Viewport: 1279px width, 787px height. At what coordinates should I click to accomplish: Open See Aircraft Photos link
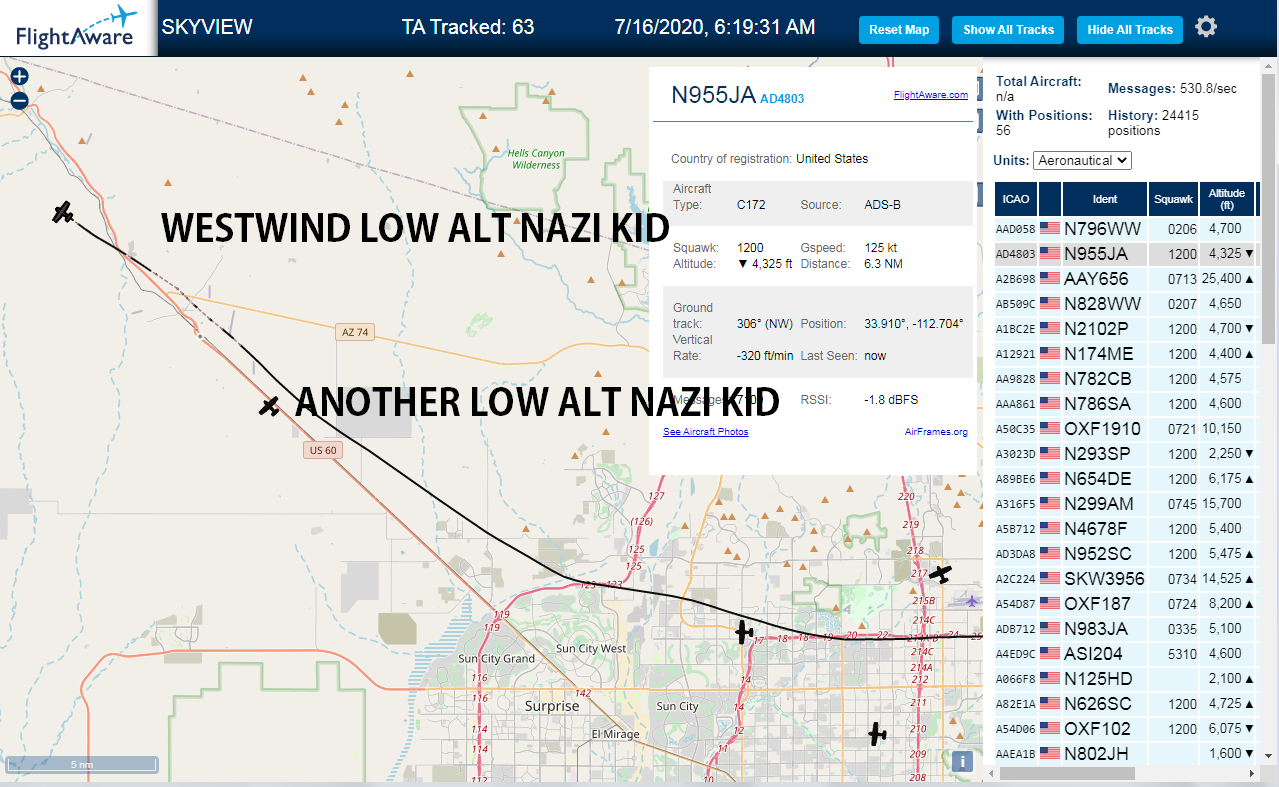[706, 432]
